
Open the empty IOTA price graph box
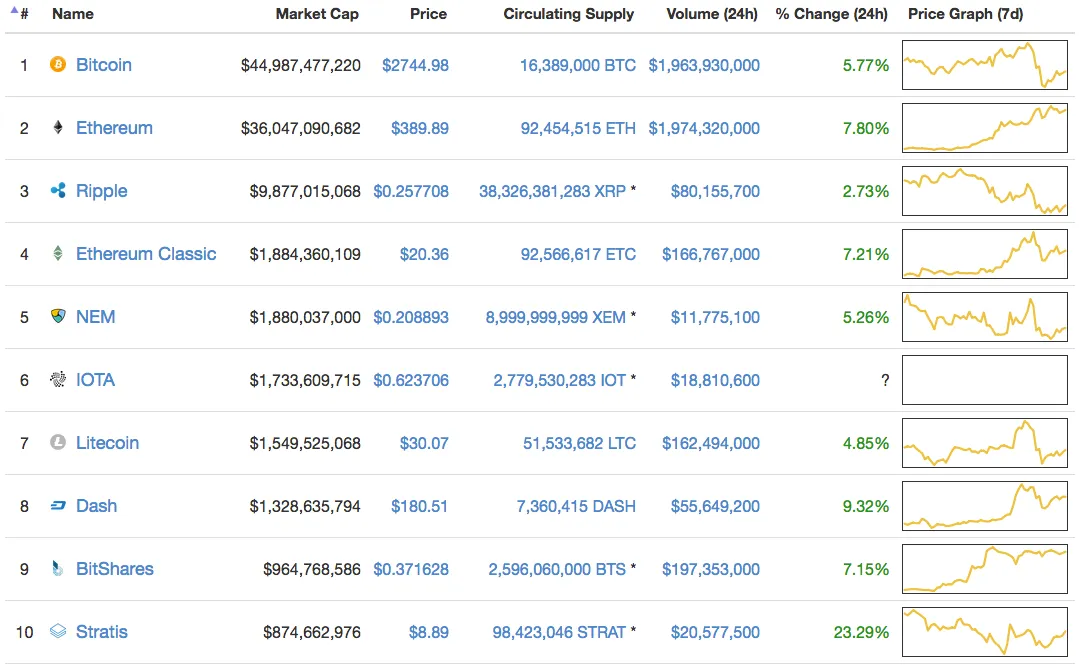pyautogui.click(x=985, y=380)
